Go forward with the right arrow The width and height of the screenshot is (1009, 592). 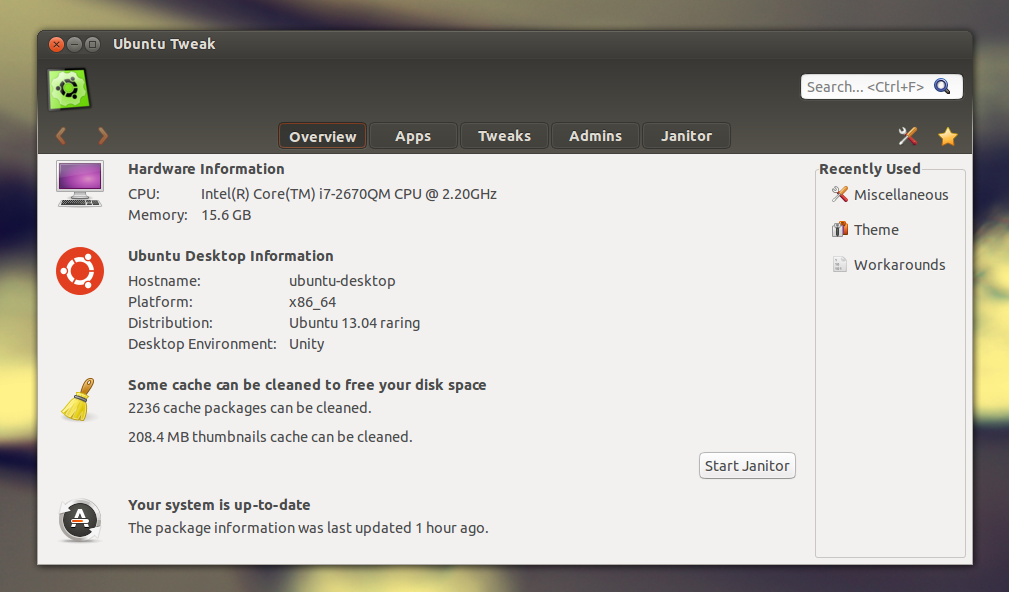pyautogui.click(x=103, y=136)
